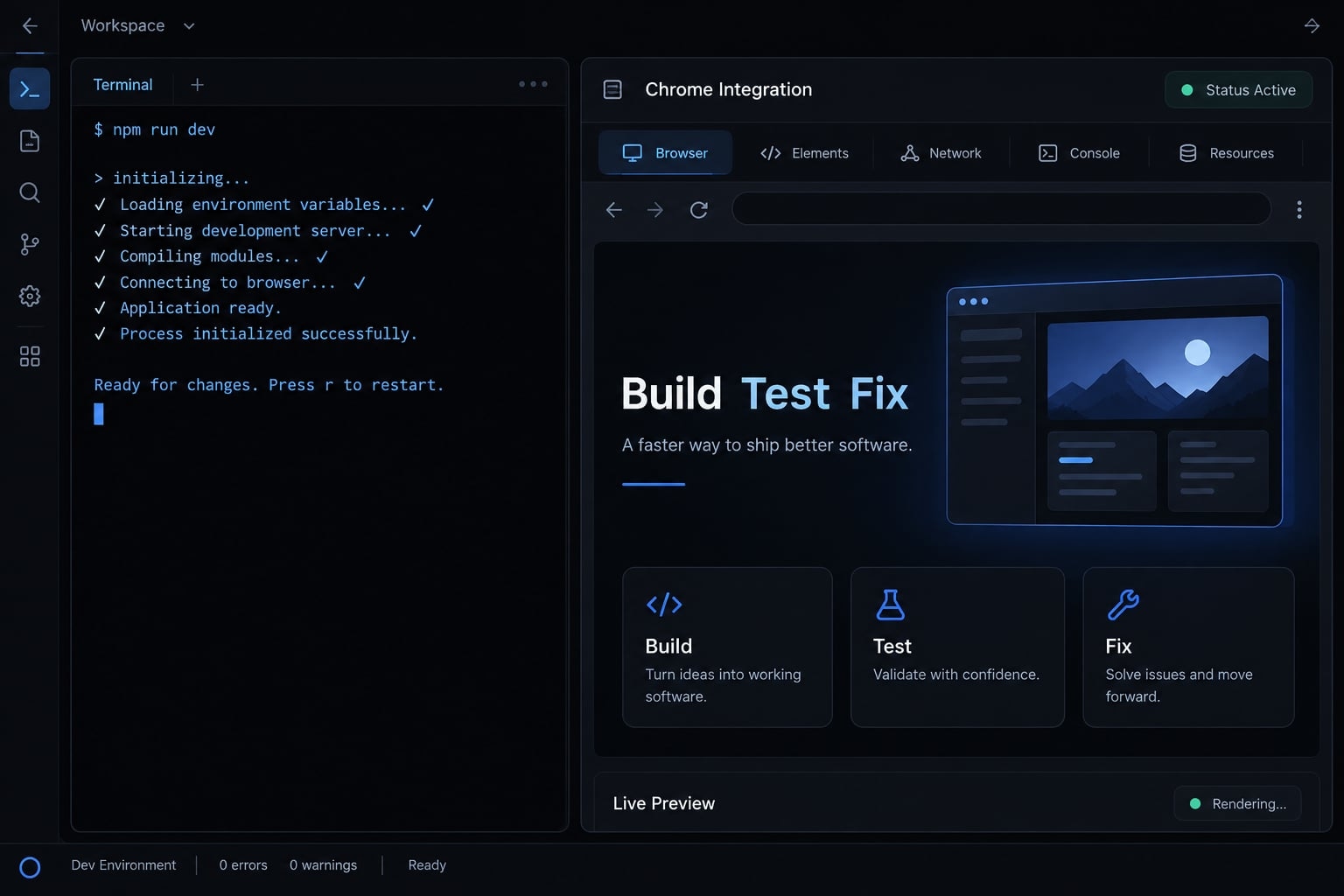
Task: Click "Dev Environment" in the status bar
Action: 123,865
